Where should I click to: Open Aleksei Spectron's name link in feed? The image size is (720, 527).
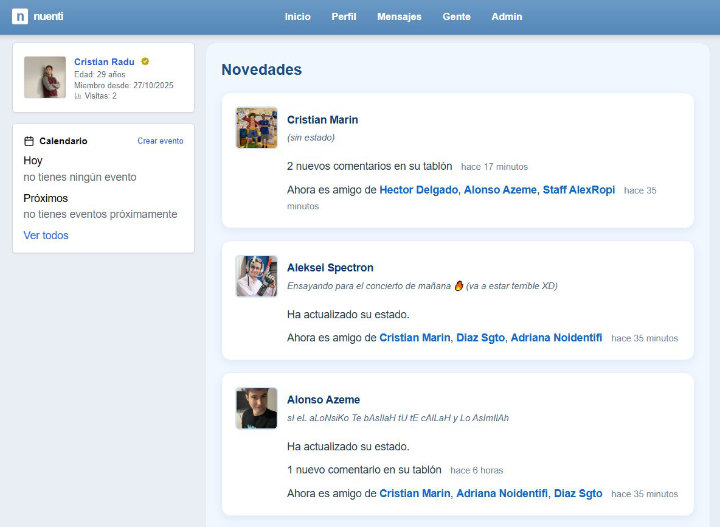click(330, 268)
